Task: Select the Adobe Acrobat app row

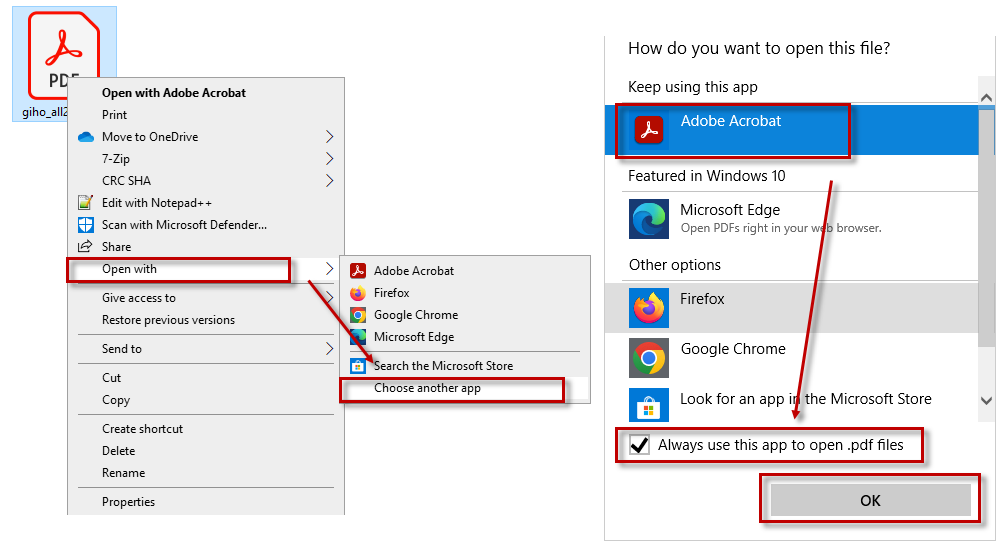Action: point(791,130)
